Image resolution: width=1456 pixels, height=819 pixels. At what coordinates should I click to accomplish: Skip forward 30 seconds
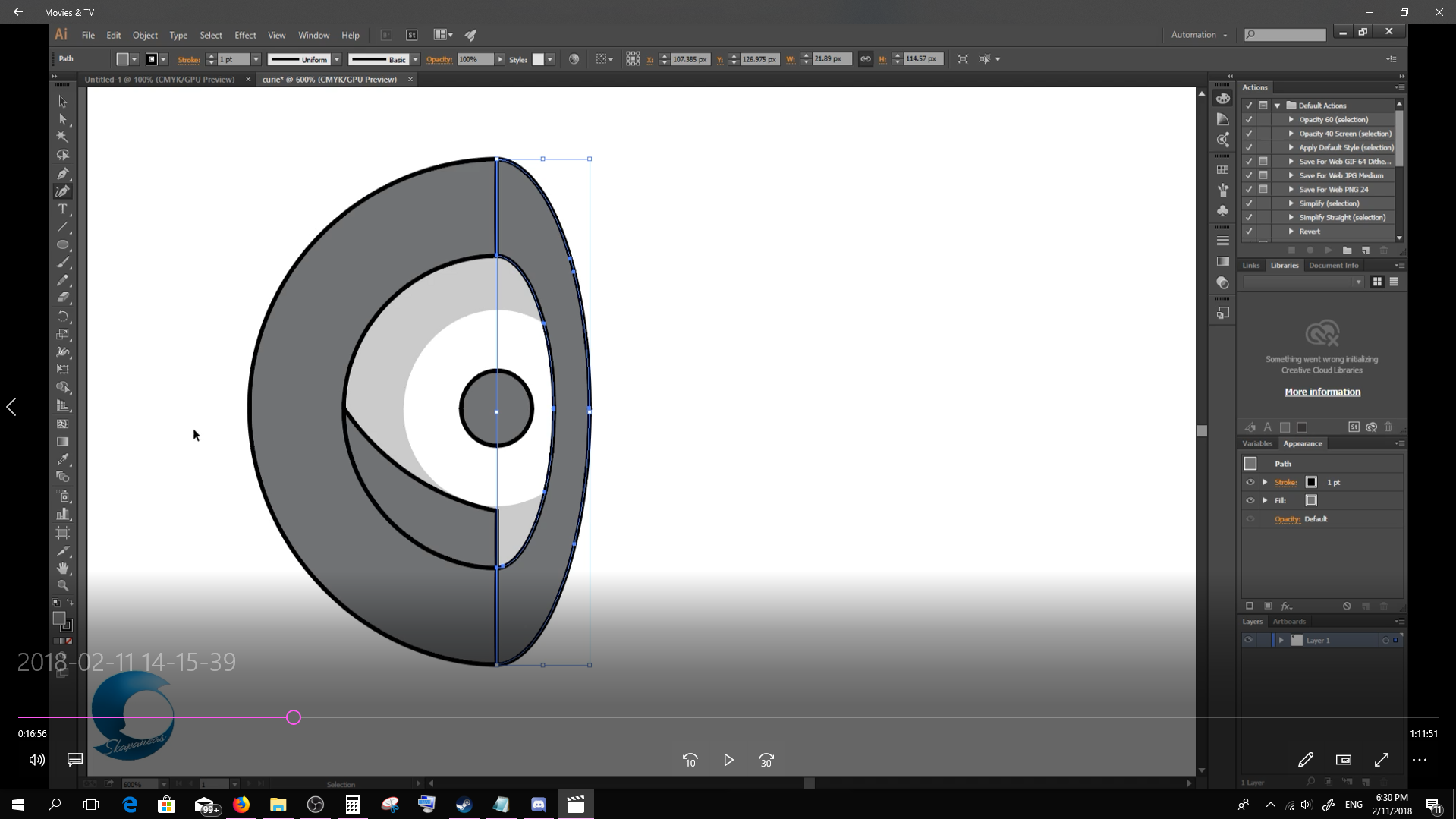(x=766, y=760)
